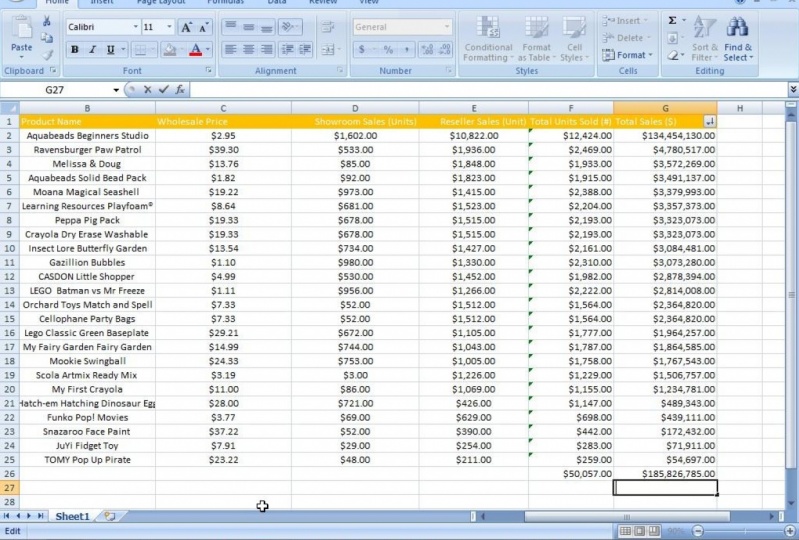Image resolution: width=799 pixels, height=540 pixels.
Task: Open Conditional Formatting menu
Action: [488, 39]
